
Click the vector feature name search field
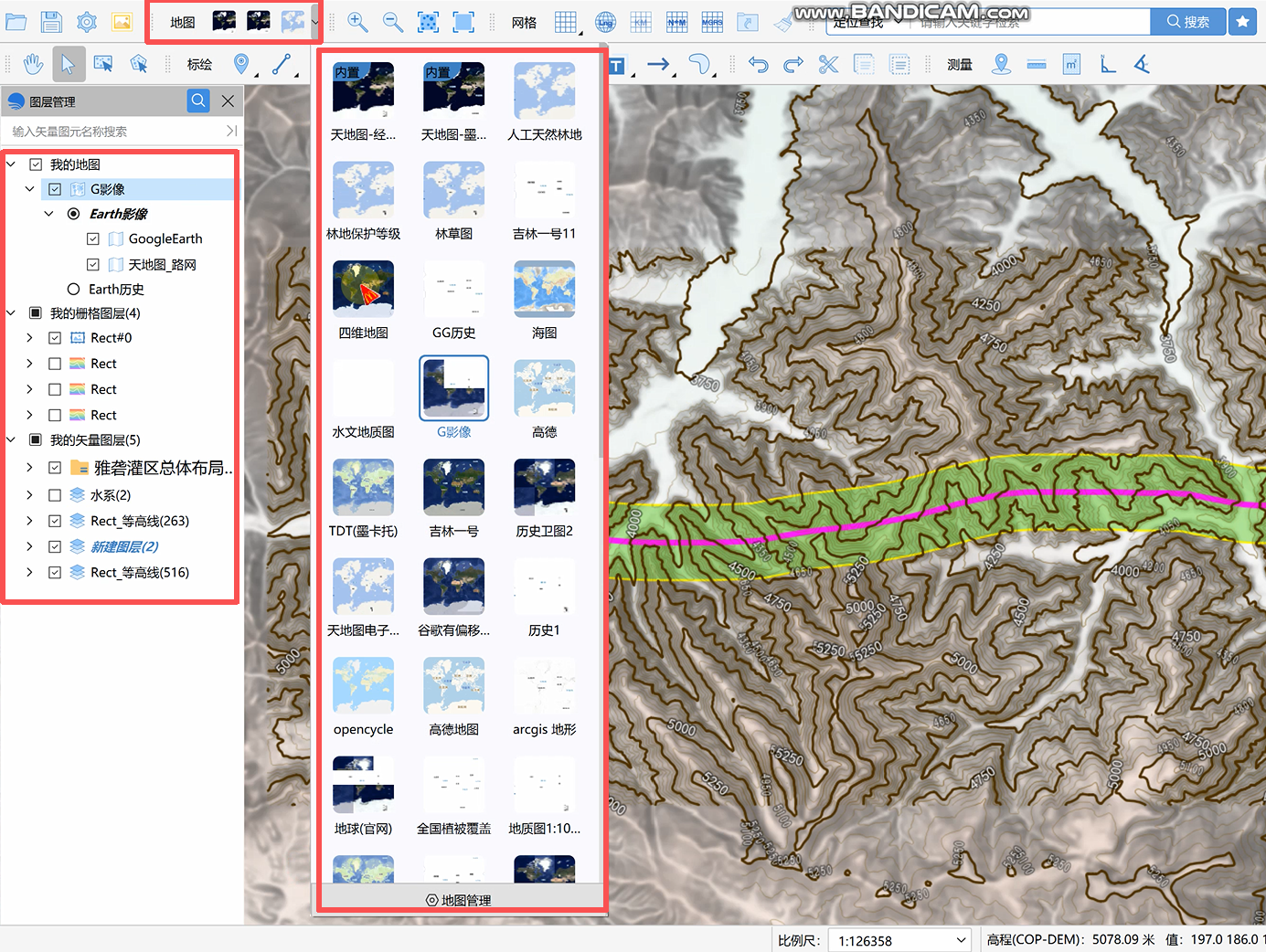point(115,132)
